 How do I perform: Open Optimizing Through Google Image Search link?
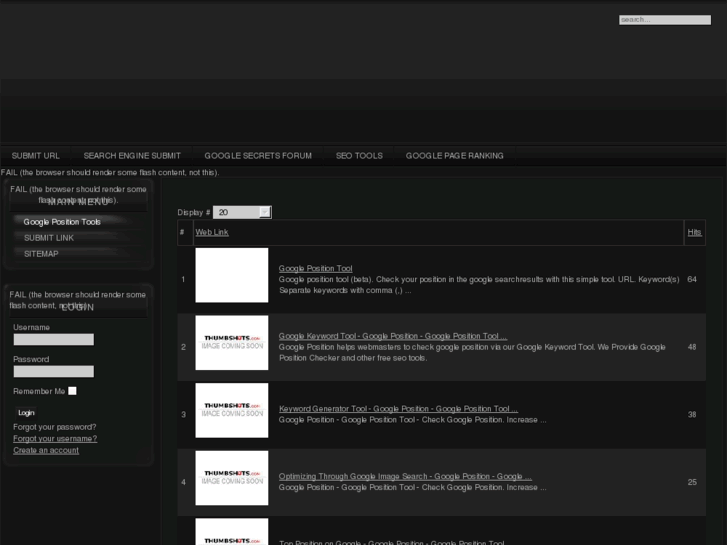[405, 477]
